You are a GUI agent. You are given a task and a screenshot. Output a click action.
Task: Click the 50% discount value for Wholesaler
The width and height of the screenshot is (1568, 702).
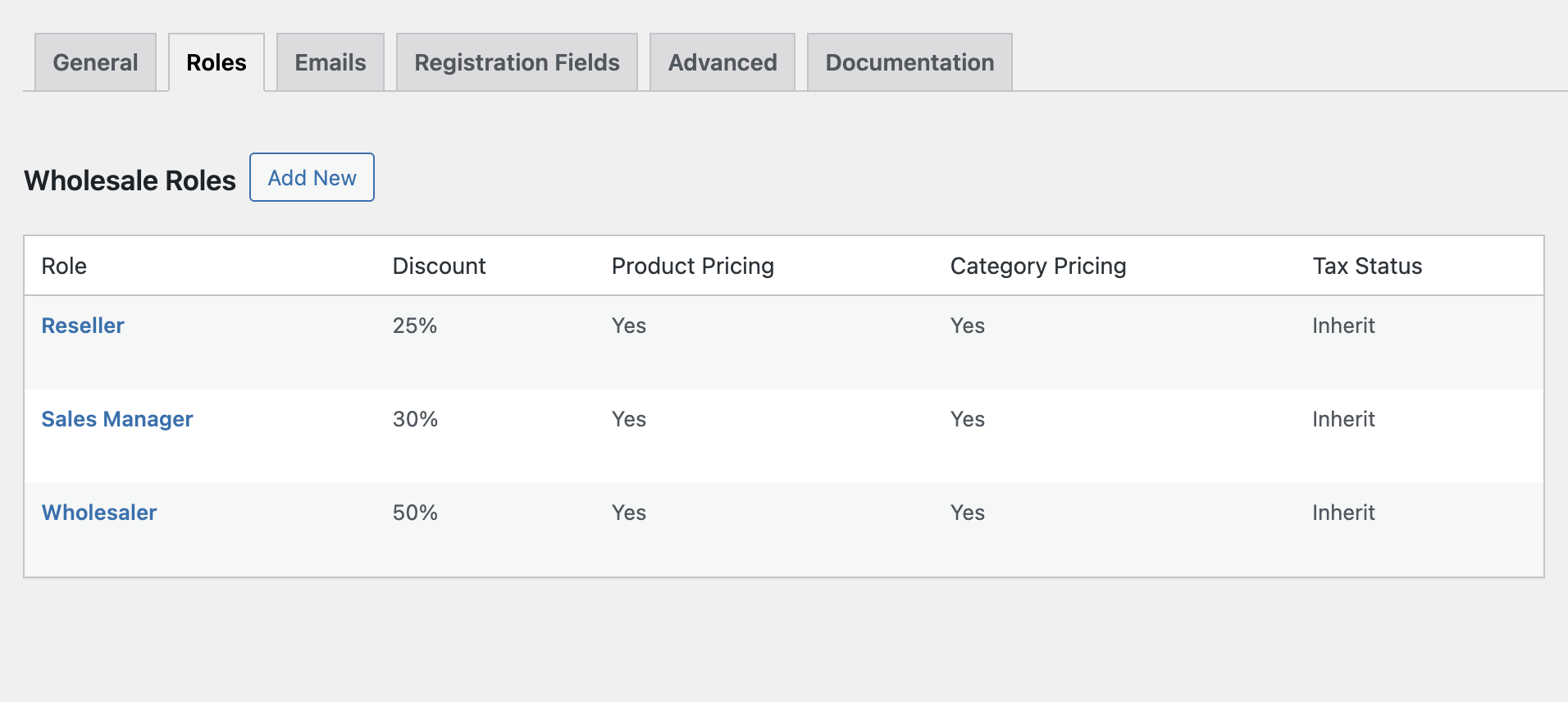415,513
